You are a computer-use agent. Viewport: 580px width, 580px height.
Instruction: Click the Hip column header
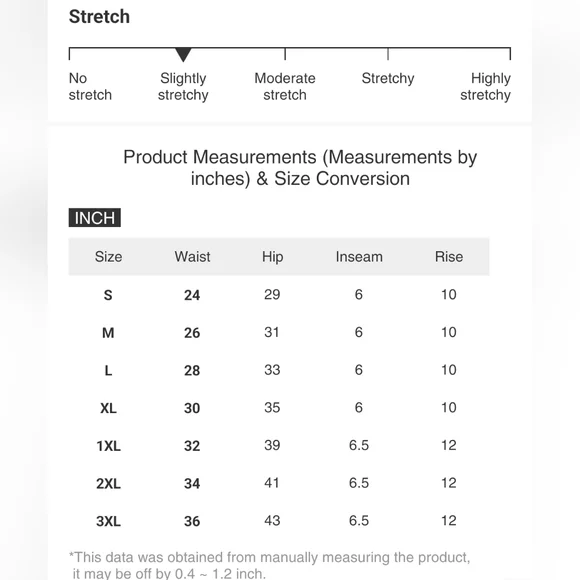[x=273, y=257]
